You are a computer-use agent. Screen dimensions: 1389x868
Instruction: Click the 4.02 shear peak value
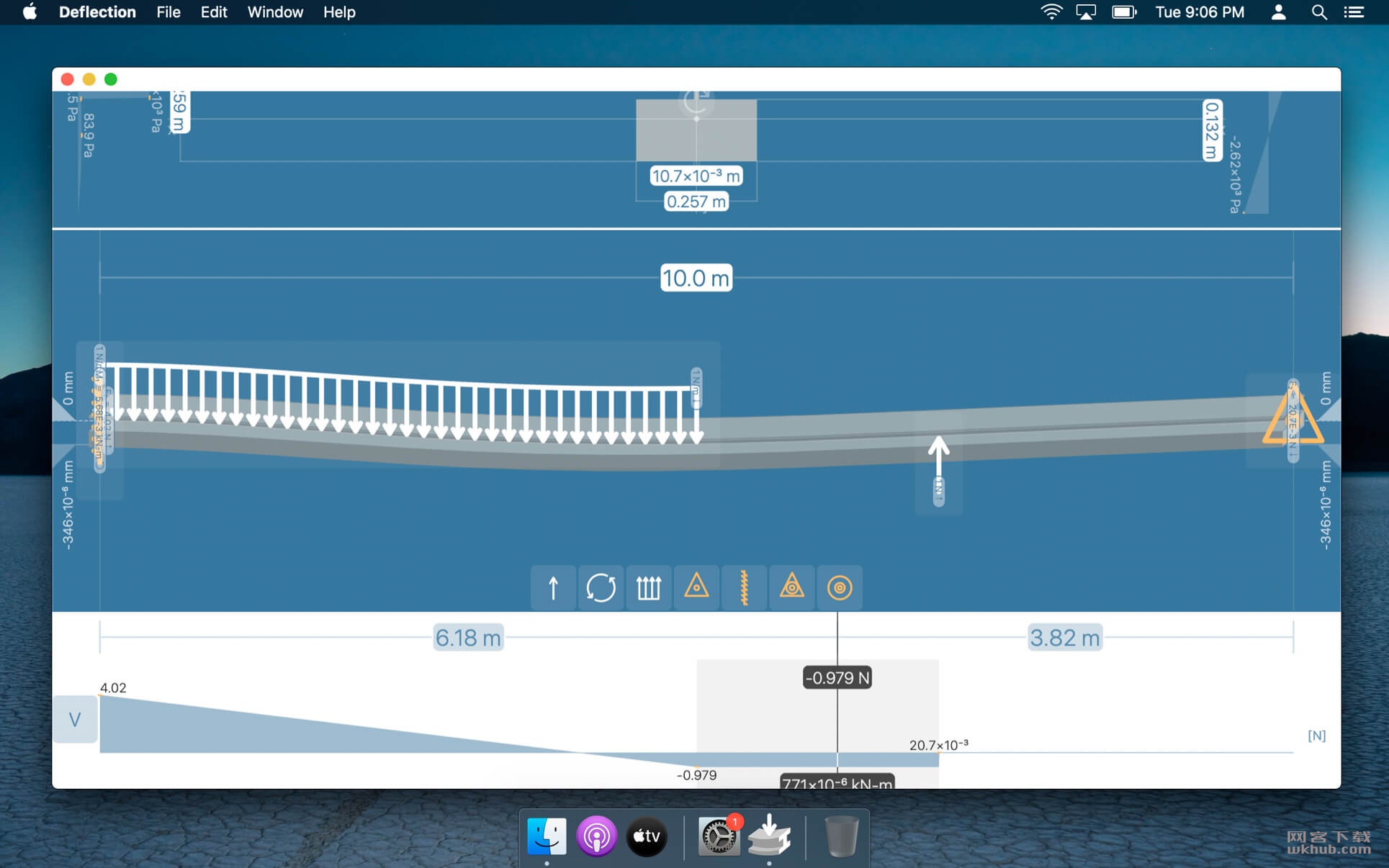click(113, 688)
